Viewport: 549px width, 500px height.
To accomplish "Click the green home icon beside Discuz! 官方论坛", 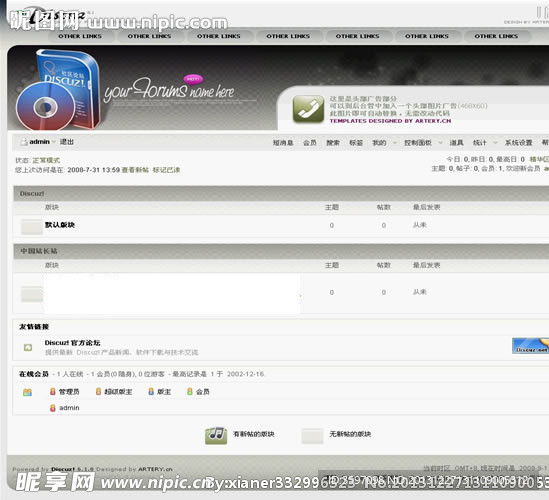I will pos(28,347).
